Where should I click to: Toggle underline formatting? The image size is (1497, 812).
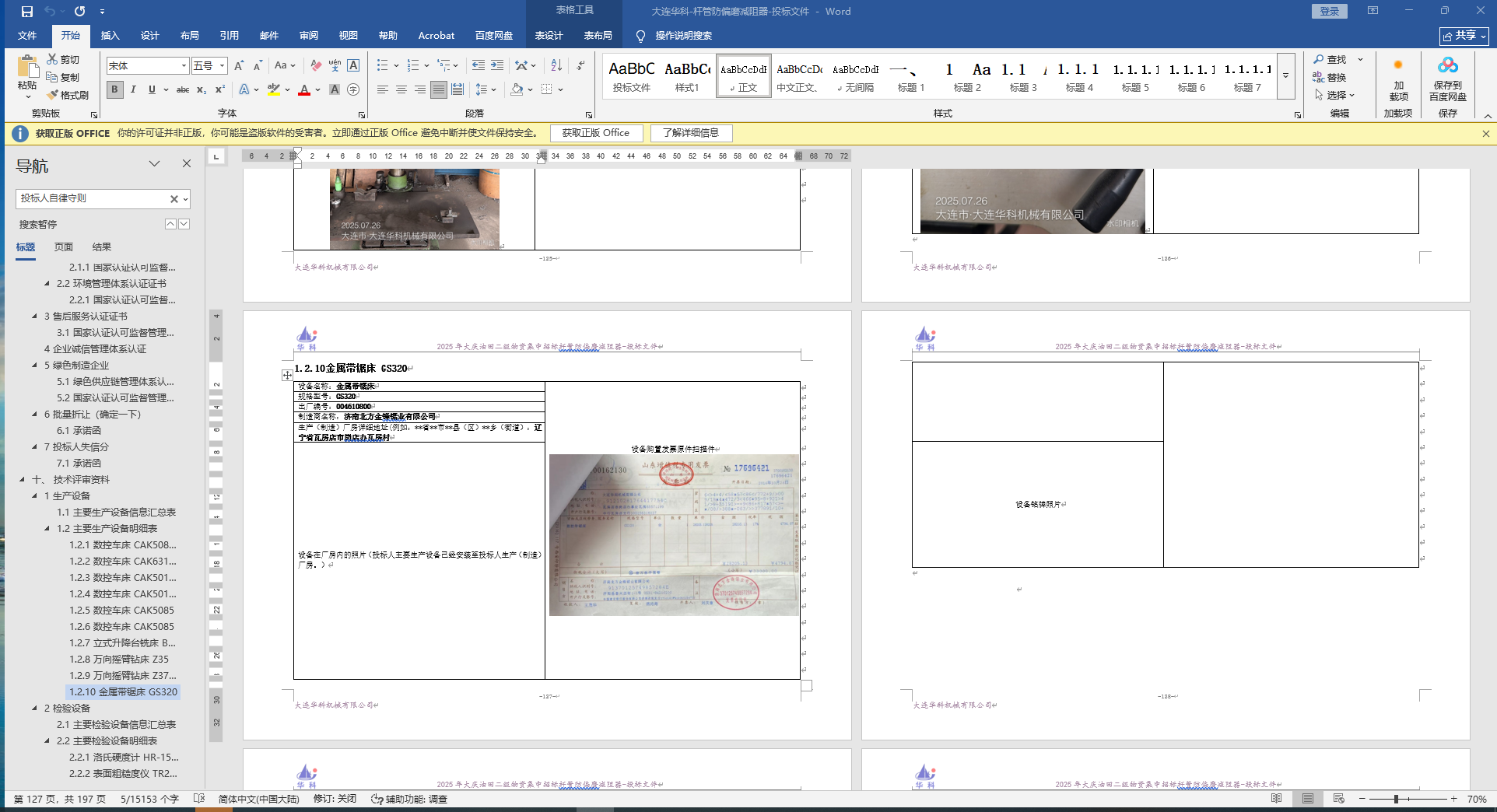point(152,89)
